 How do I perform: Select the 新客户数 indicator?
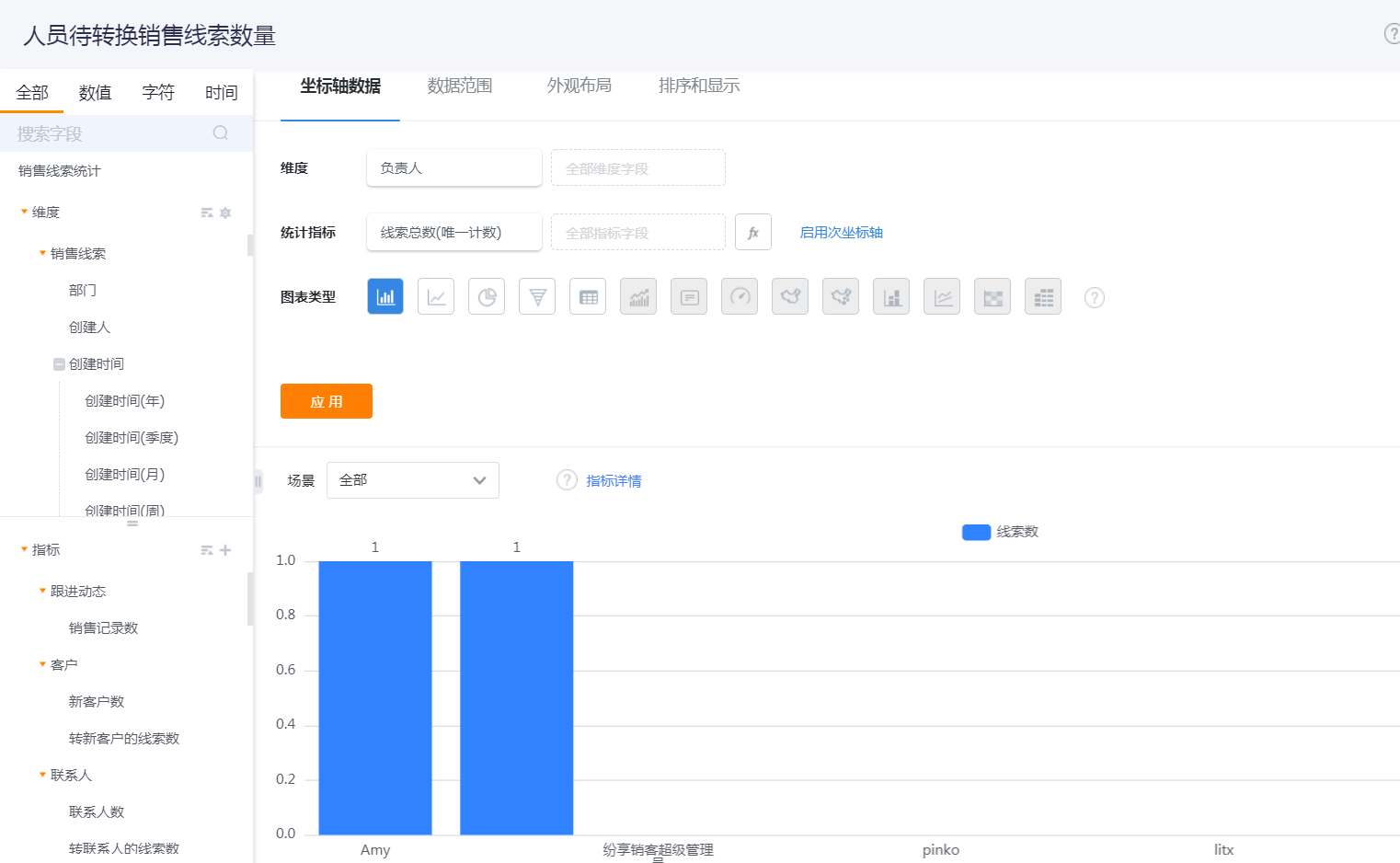tap(97, 701)
